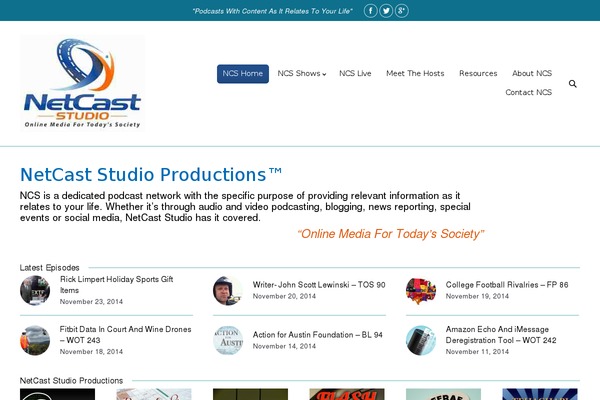Click the November 11, 2014 date
The image size is (600, 400).
click(477, 352)
